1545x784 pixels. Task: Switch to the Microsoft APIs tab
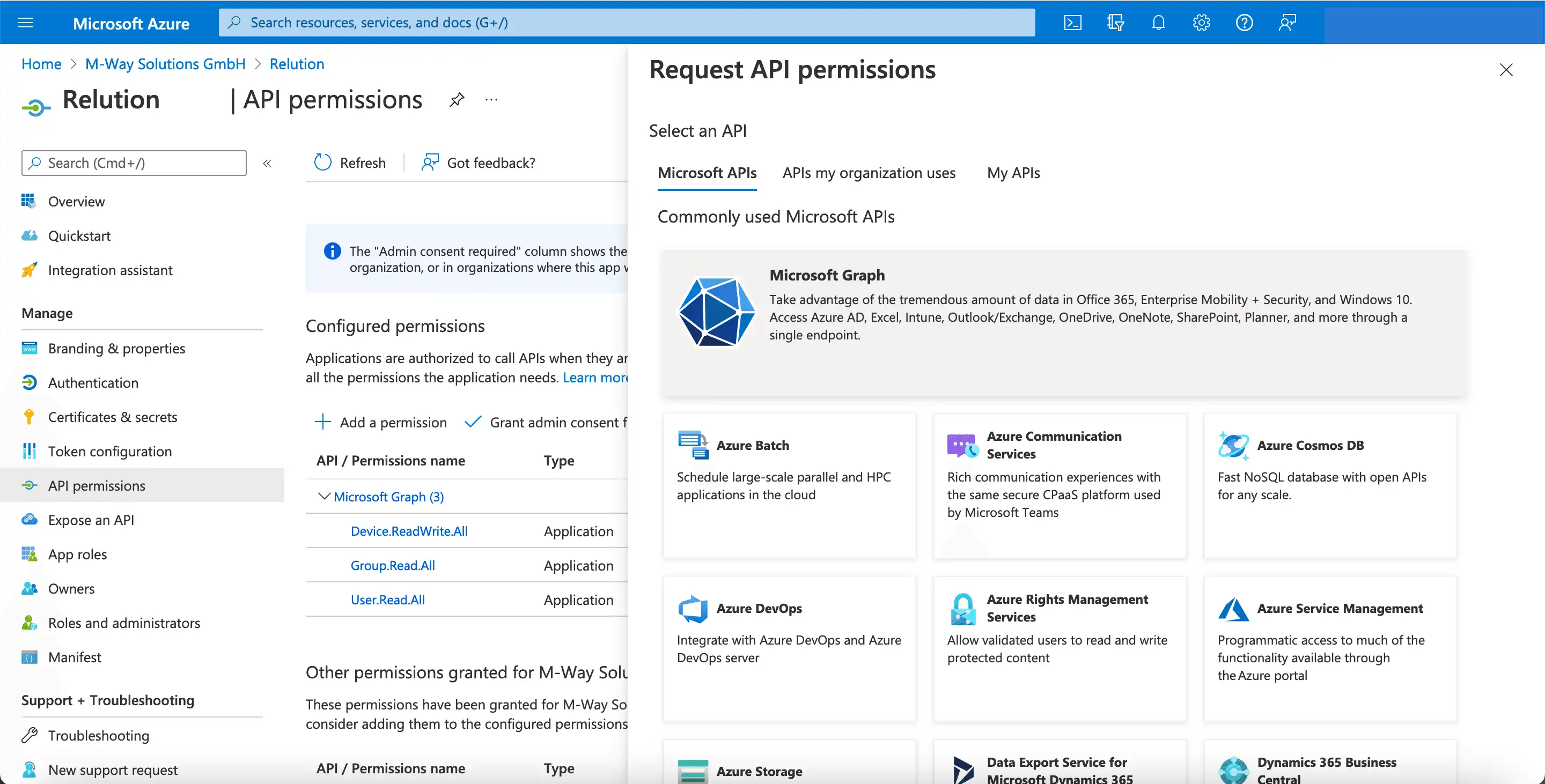click(x=707, y=173)
